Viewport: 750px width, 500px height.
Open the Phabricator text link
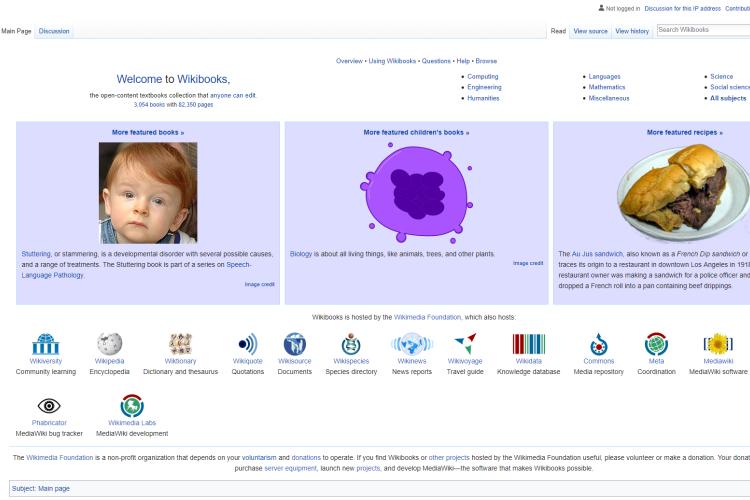(x=49, y=423)
